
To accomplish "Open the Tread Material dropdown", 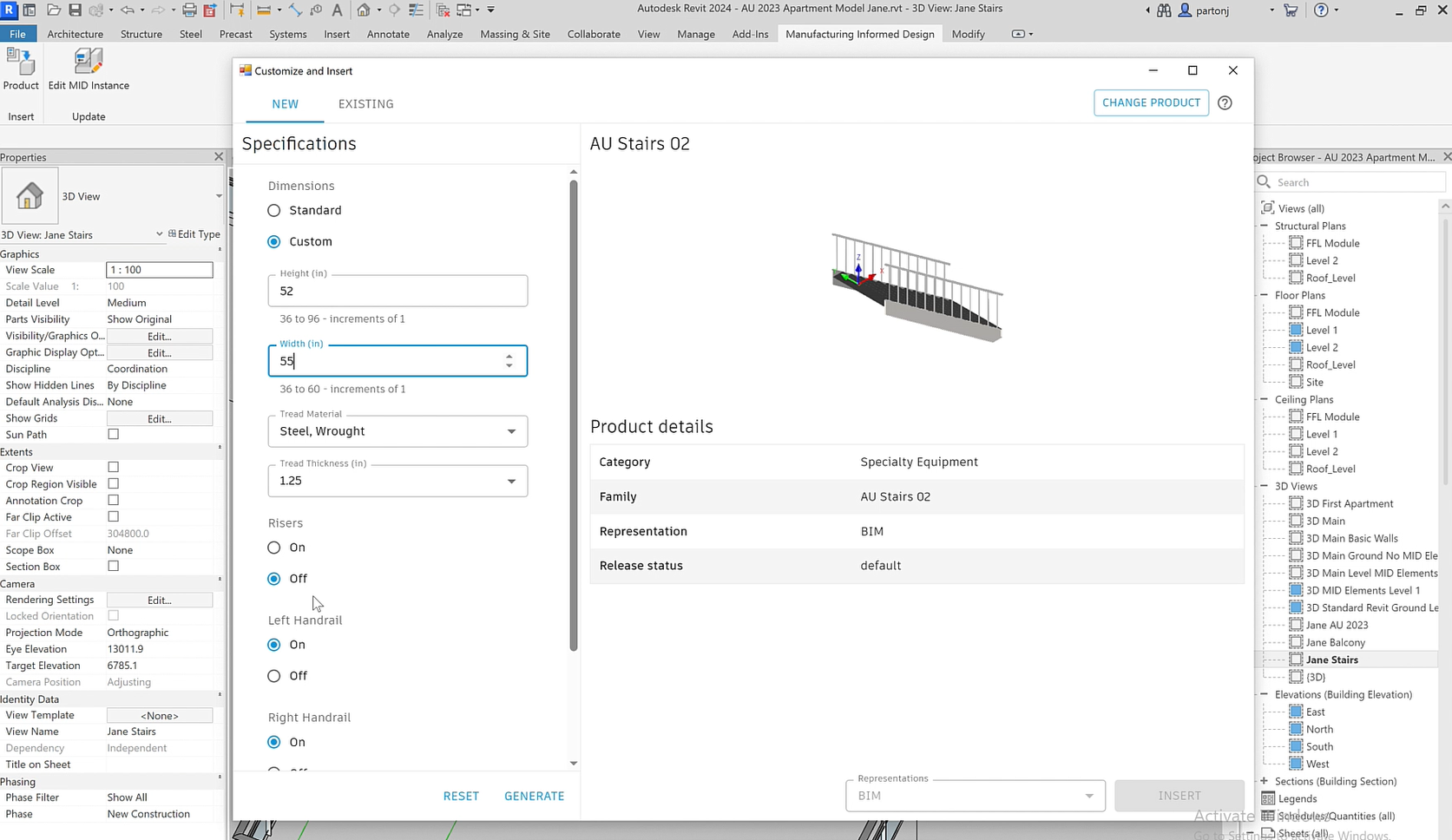I will coord(397,431).
